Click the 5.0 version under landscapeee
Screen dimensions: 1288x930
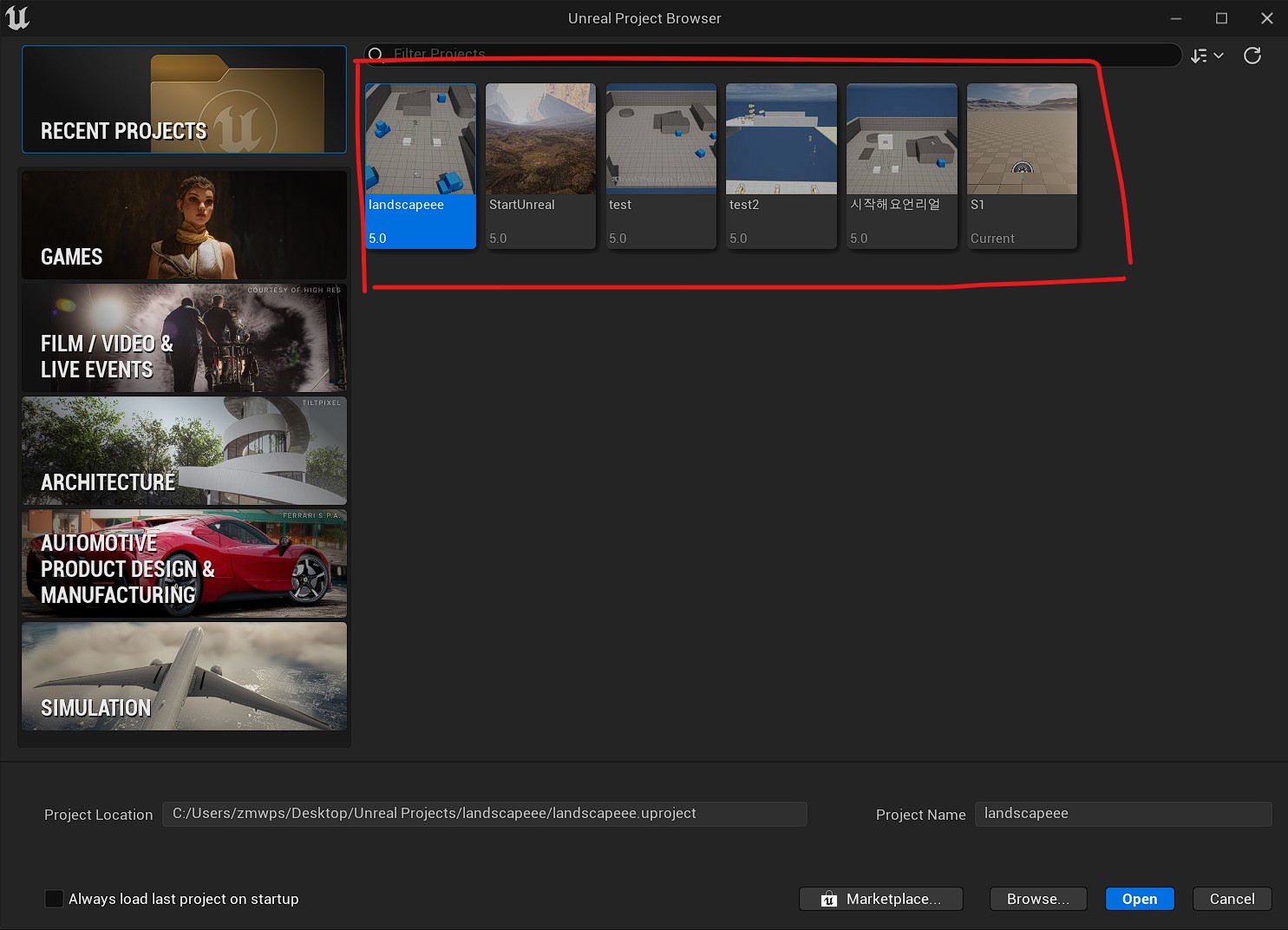377,239
